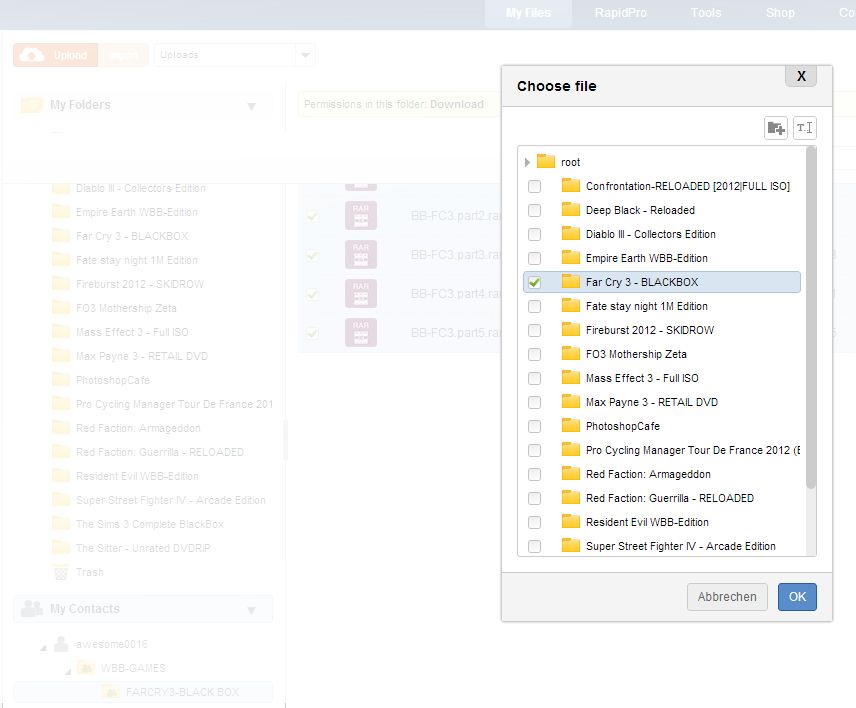Collapse the My Folders section arrow
The image size is (856, 708).
click(251, 106)
